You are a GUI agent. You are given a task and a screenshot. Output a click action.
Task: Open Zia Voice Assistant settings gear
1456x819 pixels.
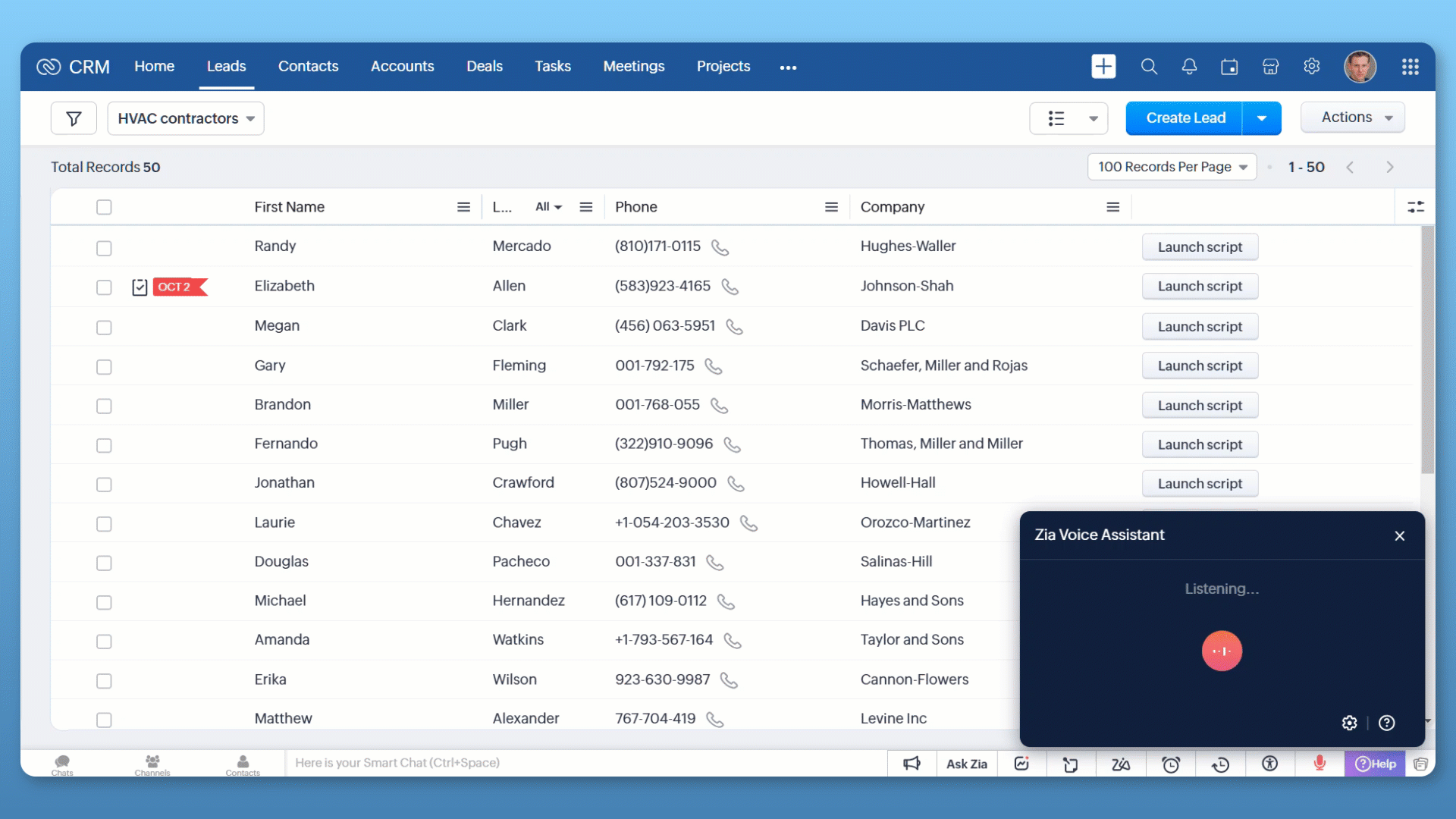[x=1349, y=723]
